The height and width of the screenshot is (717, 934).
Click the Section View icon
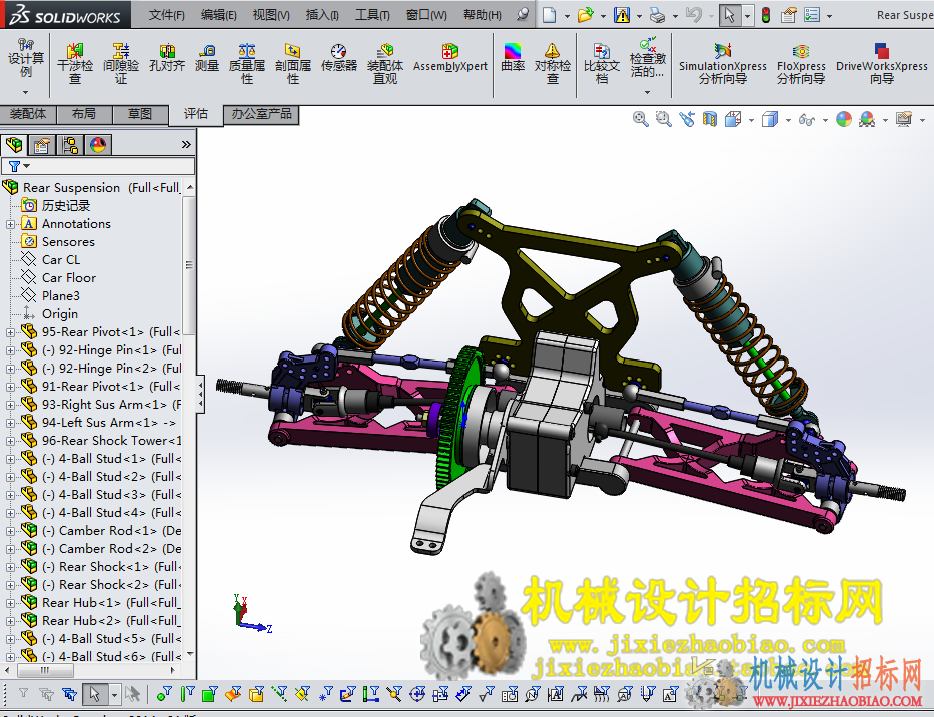pyautogui.click(x=709, y=119)
